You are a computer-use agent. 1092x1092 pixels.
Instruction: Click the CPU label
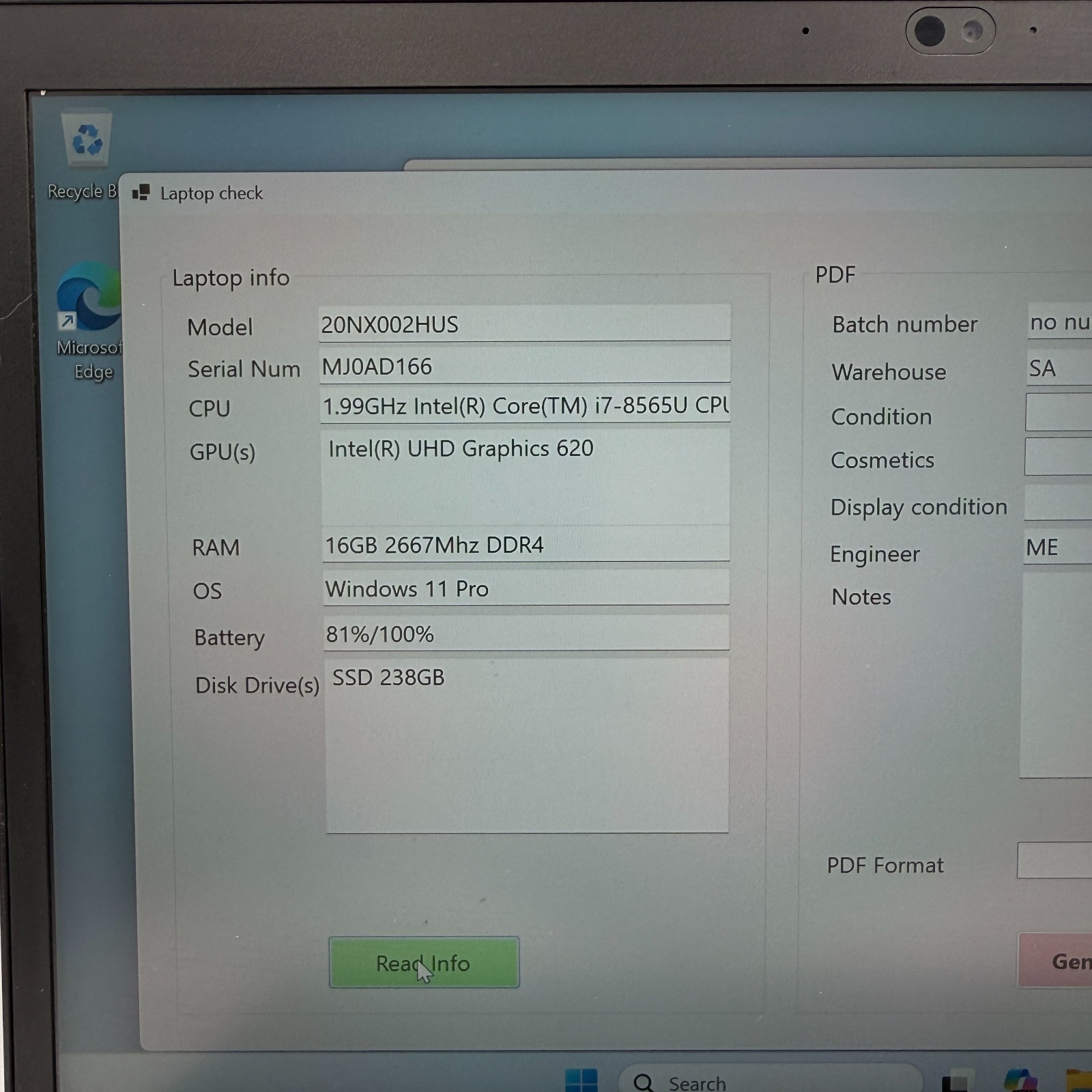pos(210,408)
